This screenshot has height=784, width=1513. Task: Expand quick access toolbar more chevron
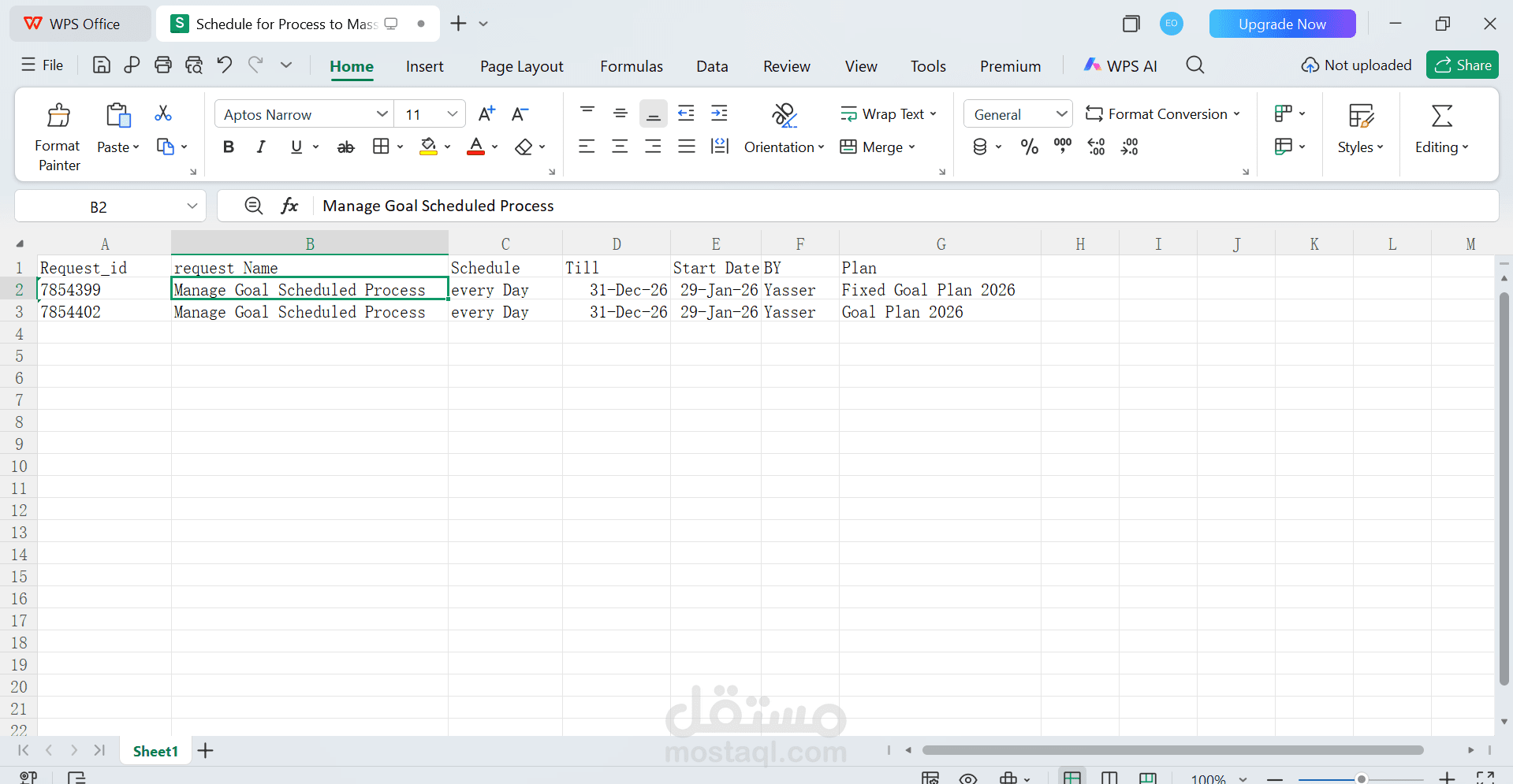click(x=286, y=65)
